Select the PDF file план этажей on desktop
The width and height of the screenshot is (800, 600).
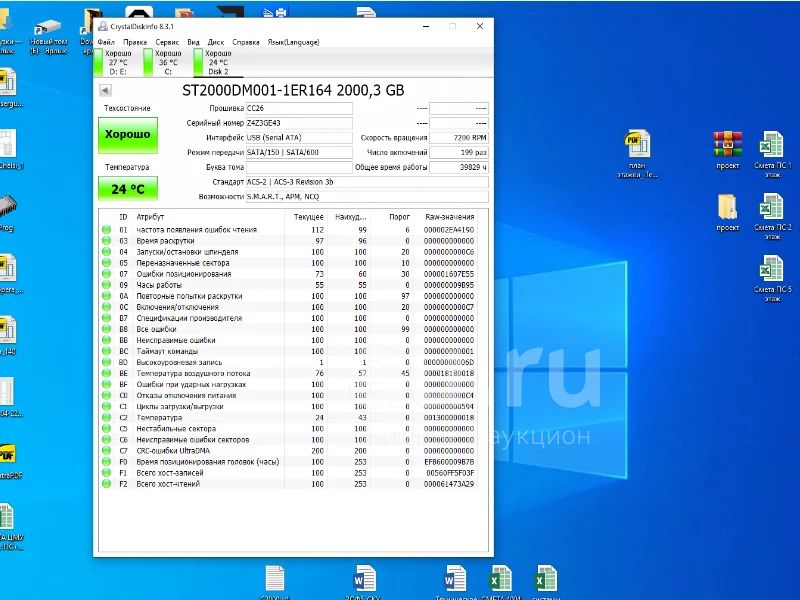click(637, 154)
